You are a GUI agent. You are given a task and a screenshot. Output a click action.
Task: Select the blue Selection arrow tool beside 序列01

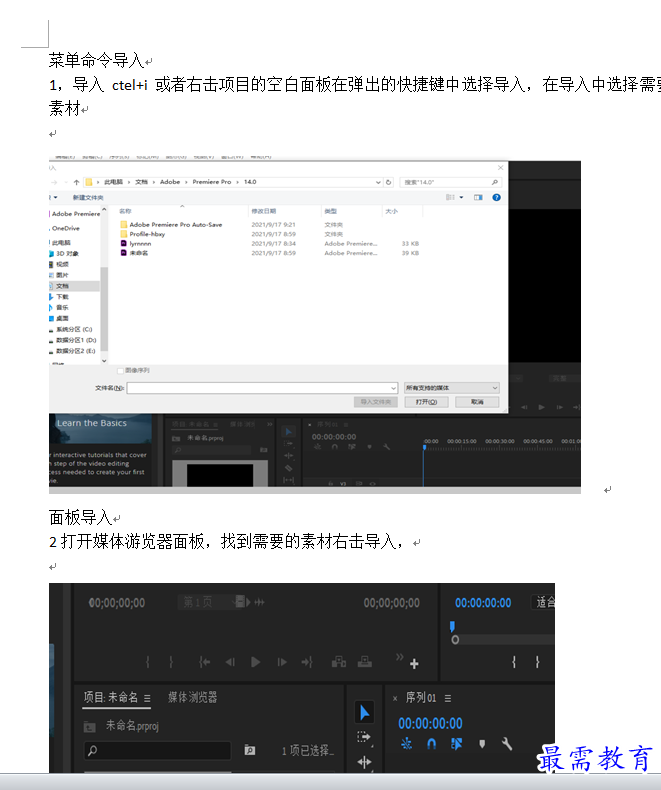[x=364, y=712]
